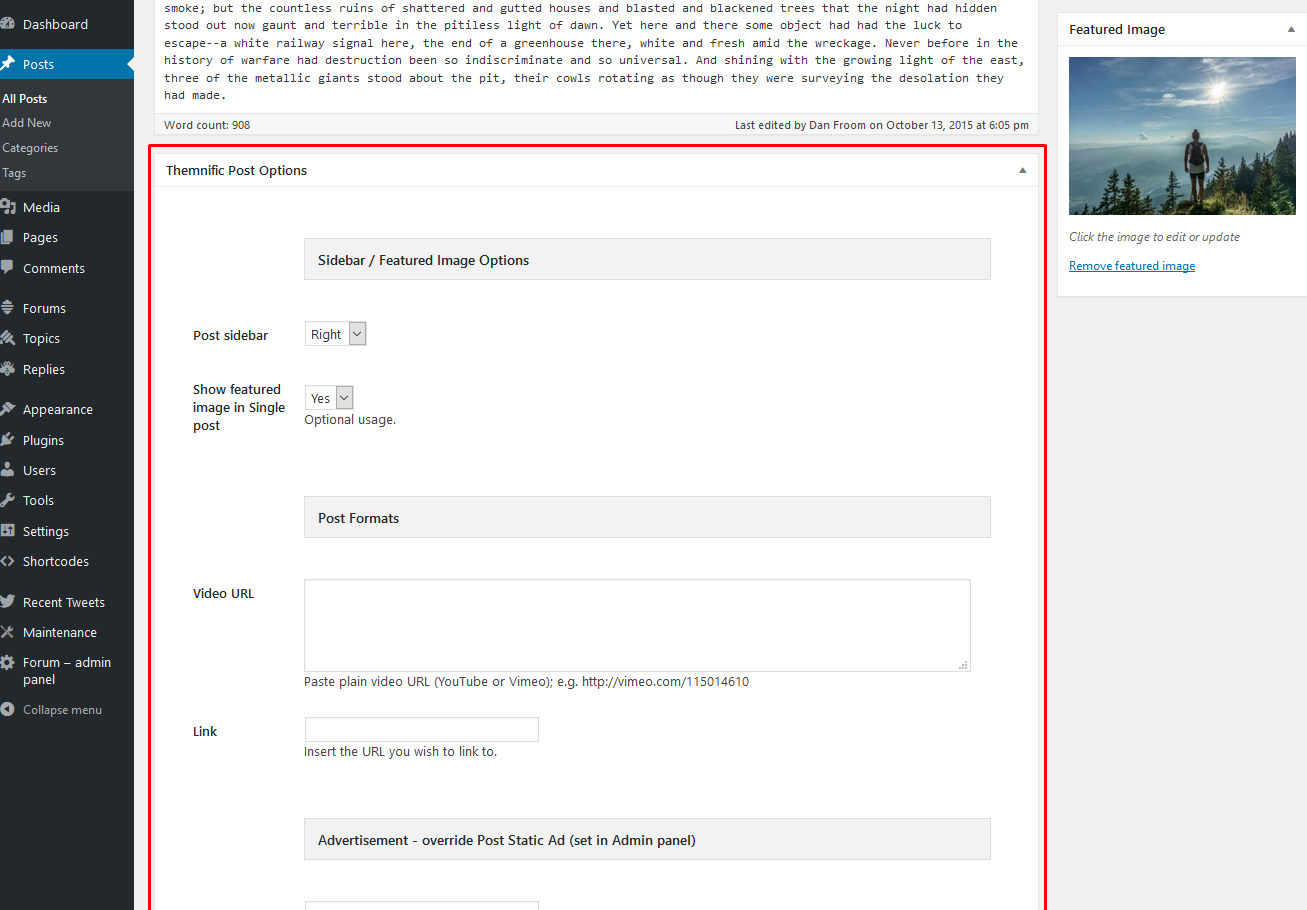Viewport: 1307px width, 910px height.
Task: Go to Categories under Posts
Action: point(30,148)
